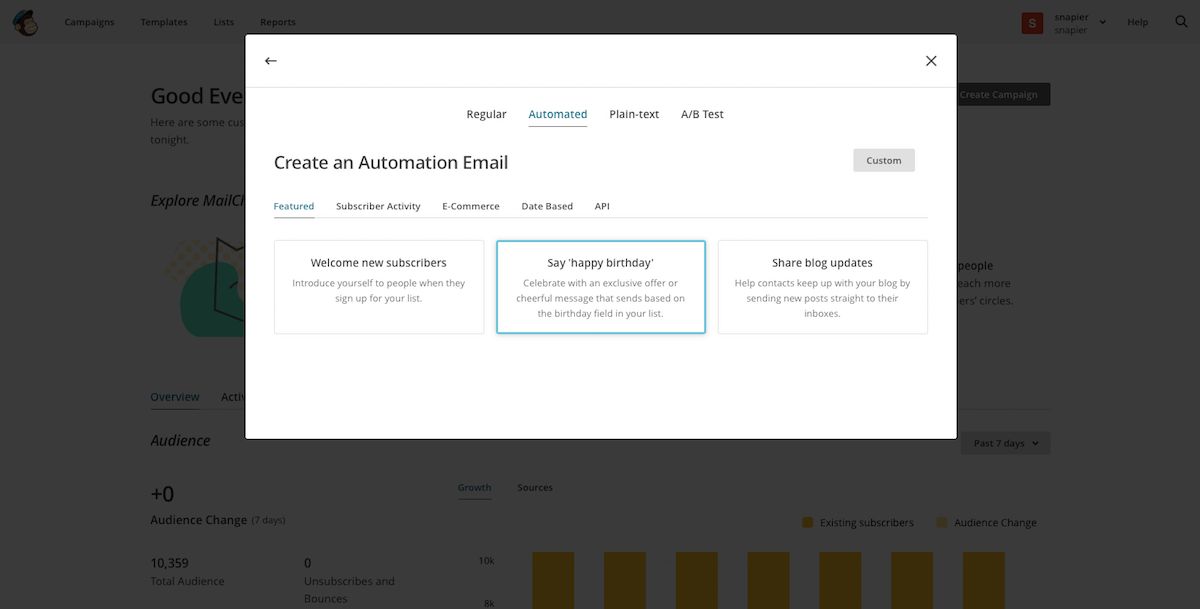Screen dimensions: 1200x609
Task: Choose the Say 'happy birthday' automation
Action: point(601,286)
